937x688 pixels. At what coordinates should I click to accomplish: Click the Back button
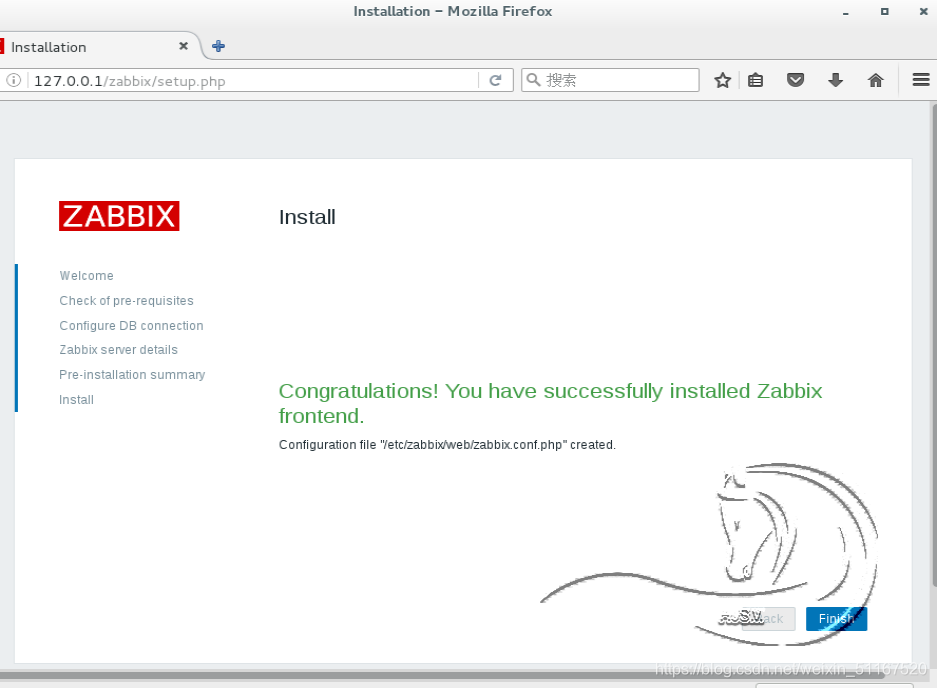click(x=768, y=619)
